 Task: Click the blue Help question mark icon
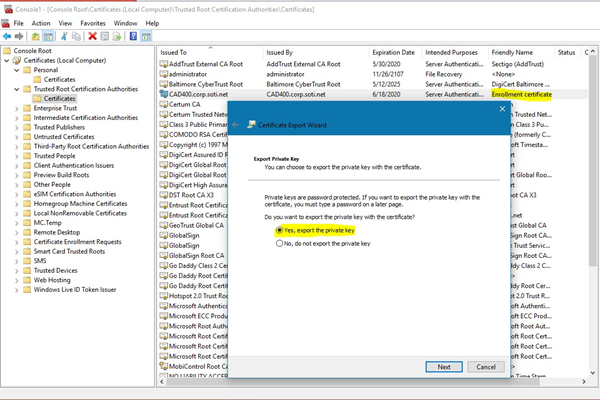coord(135,35)
